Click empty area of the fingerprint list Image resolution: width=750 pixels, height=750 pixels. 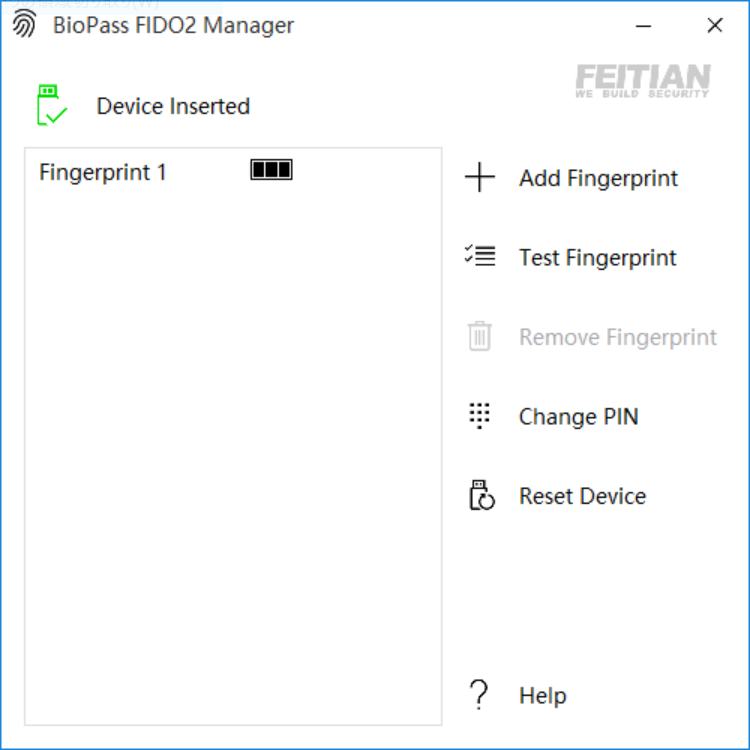click(x=232, y=450)
